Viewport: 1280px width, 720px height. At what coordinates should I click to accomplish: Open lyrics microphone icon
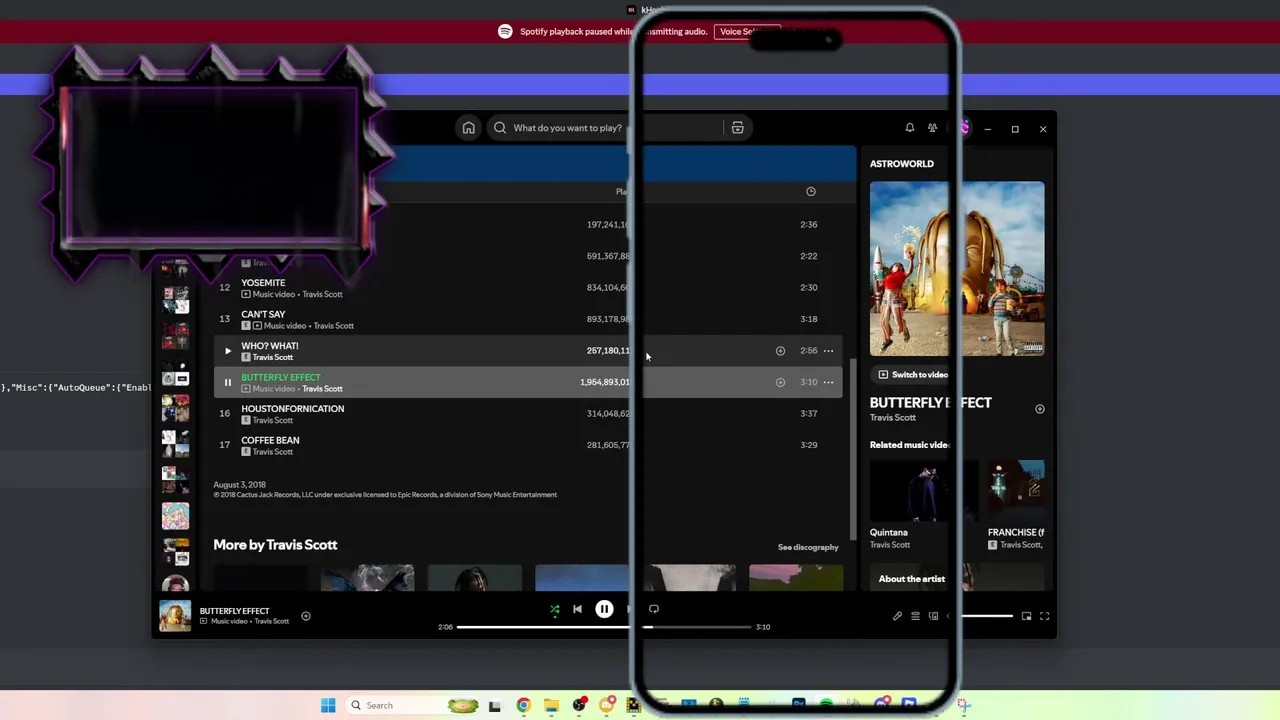pos(897,616)
